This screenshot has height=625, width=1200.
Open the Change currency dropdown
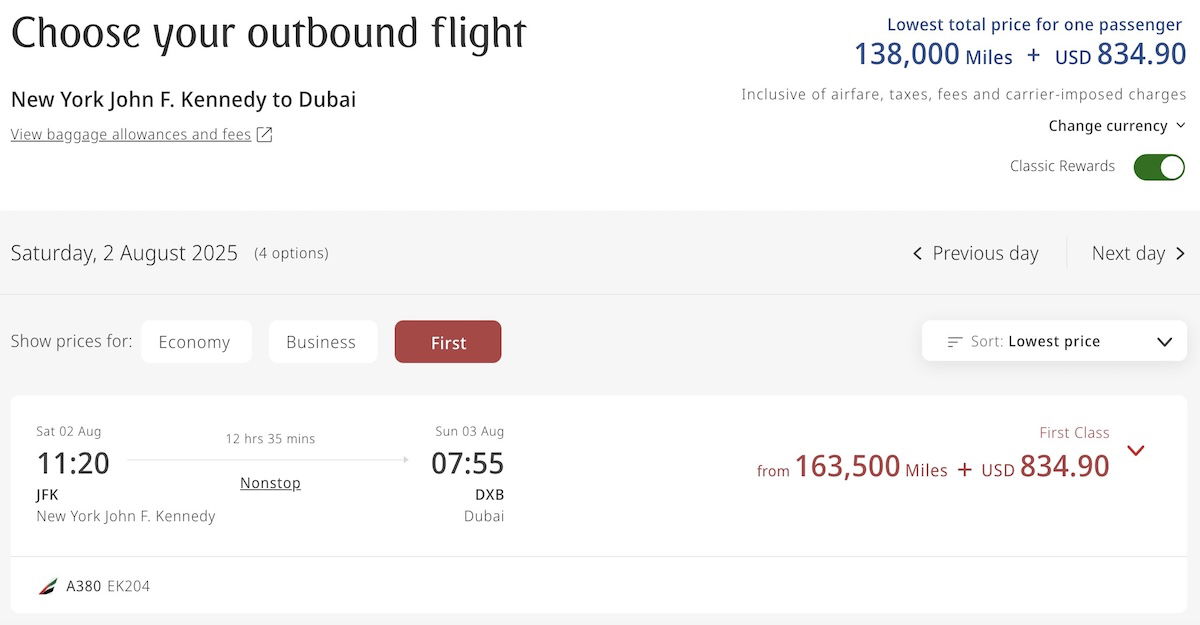tap(1117, 126)
